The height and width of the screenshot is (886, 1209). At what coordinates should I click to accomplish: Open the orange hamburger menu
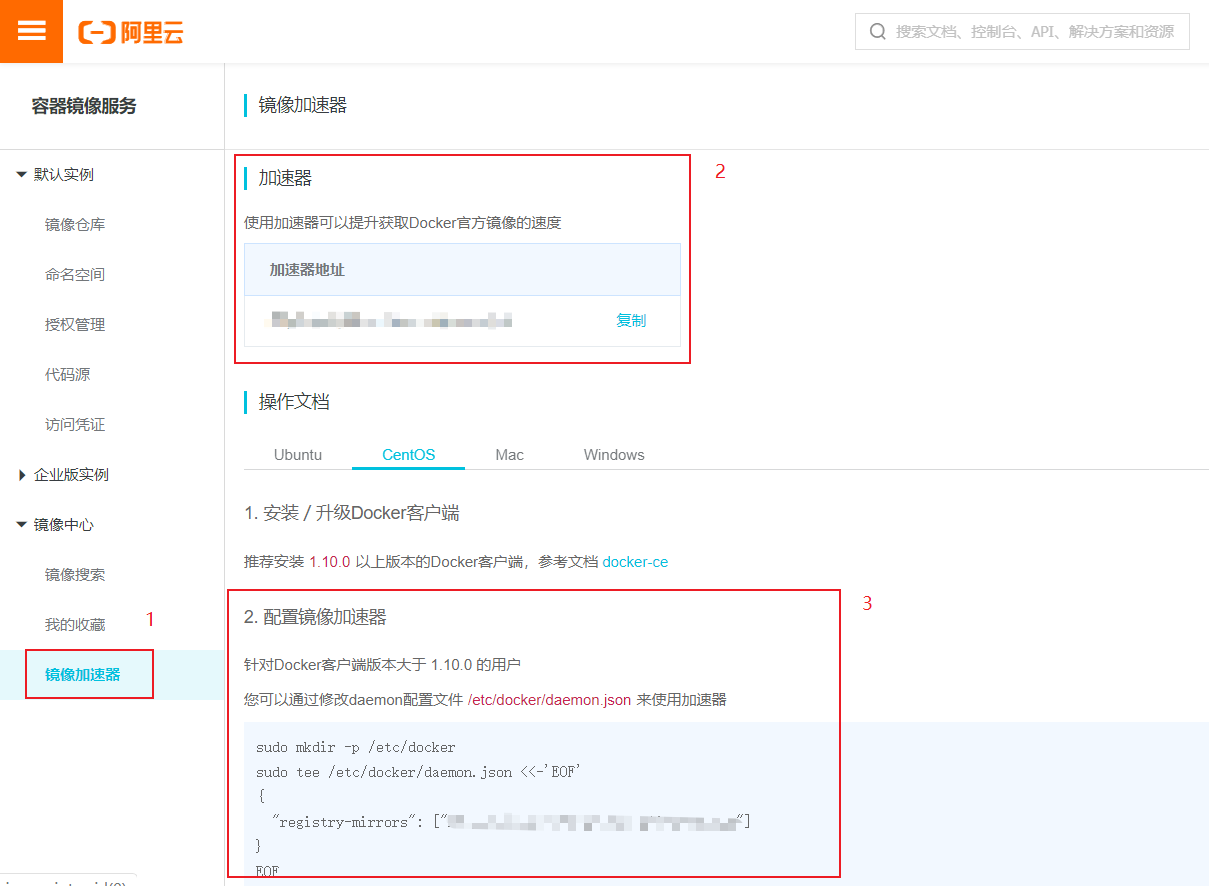(32, 31)
